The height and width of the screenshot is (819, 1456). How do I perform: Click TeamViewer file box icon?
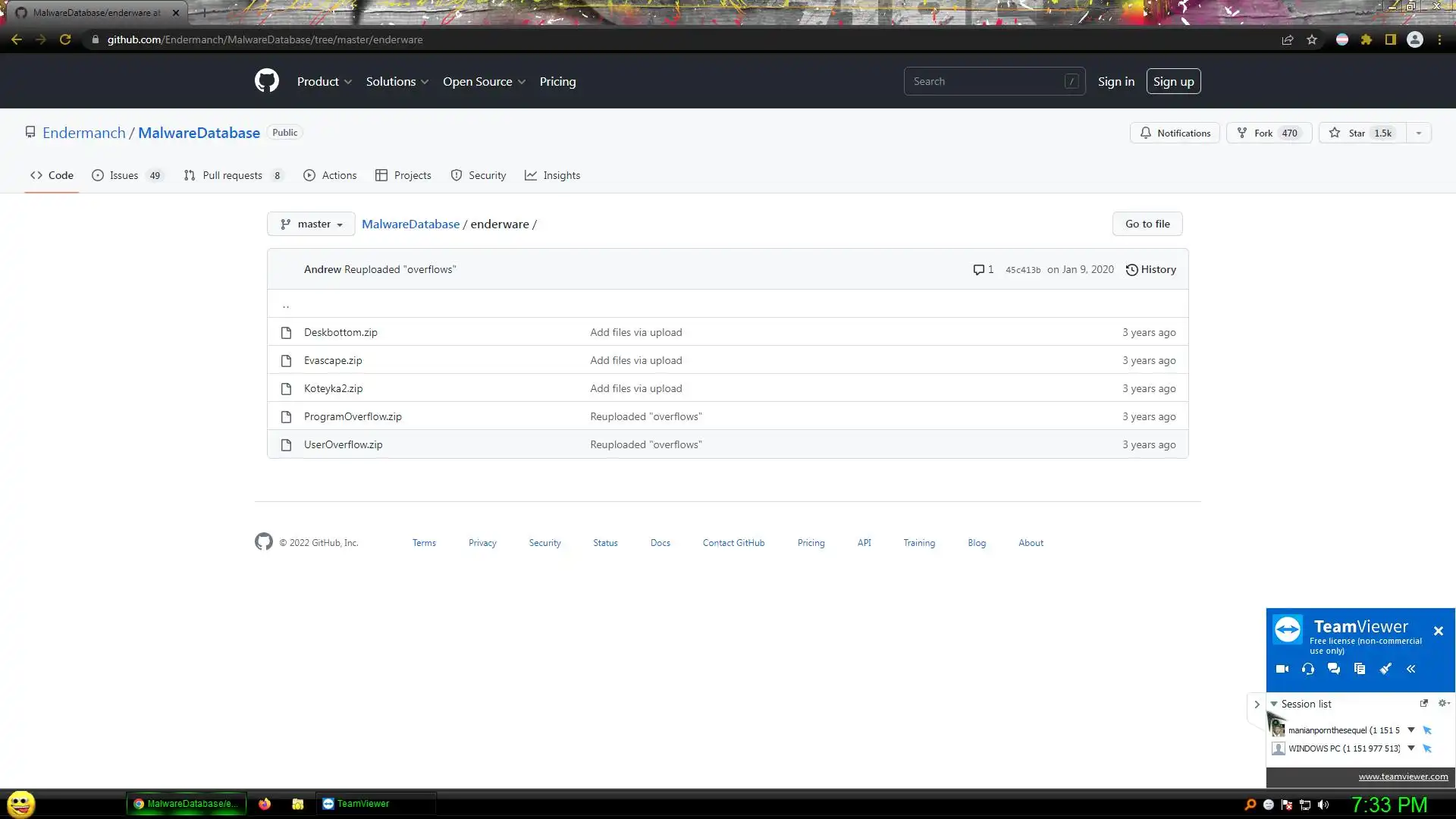pos(1360,669)
